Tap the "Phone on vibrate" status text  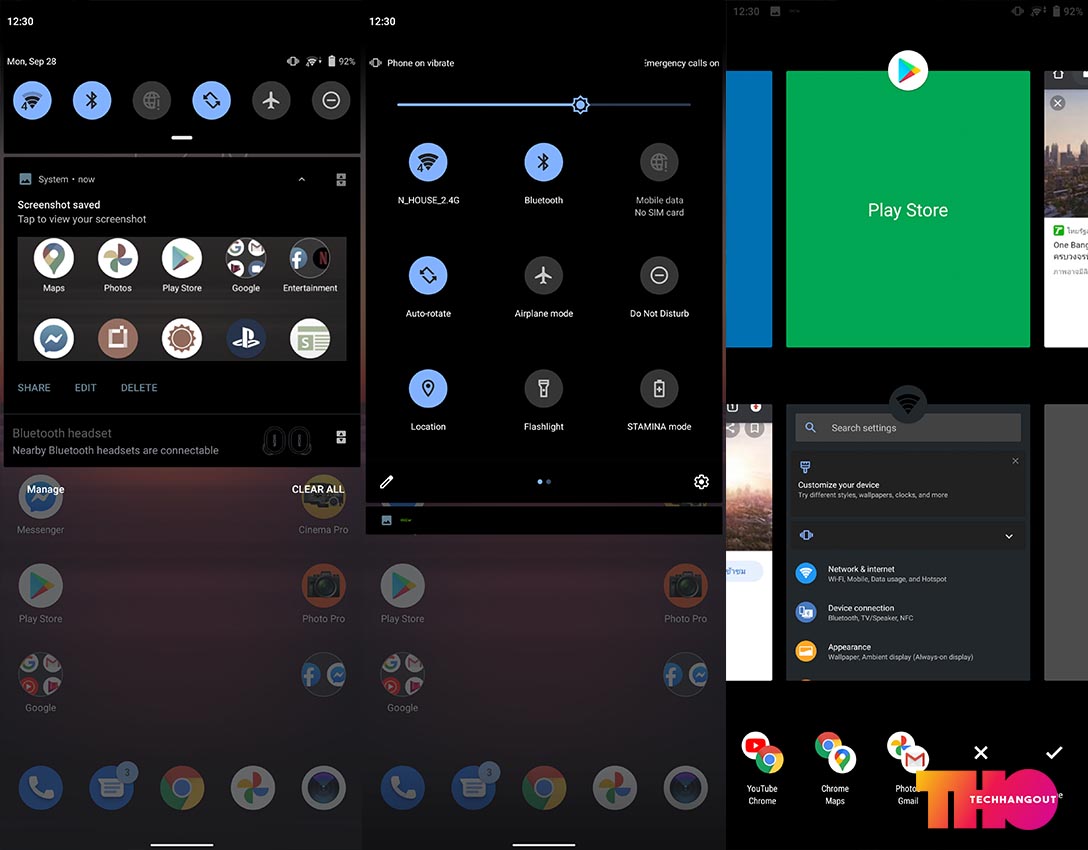click(x=420, y=63)
